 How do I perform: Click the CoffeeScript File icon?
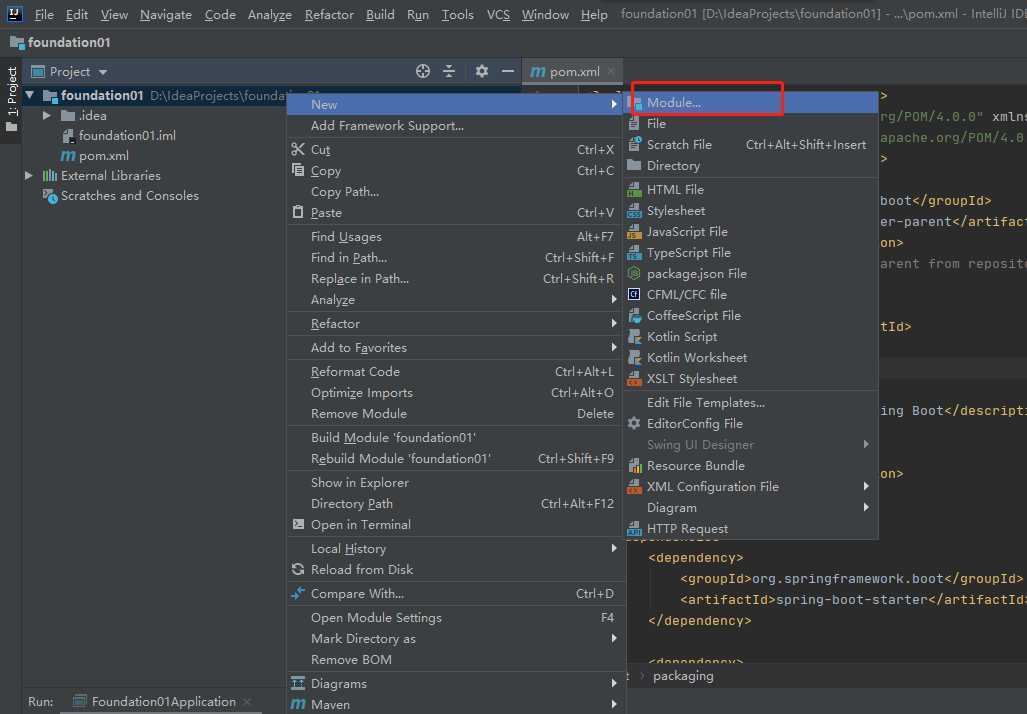coord(634,315)
